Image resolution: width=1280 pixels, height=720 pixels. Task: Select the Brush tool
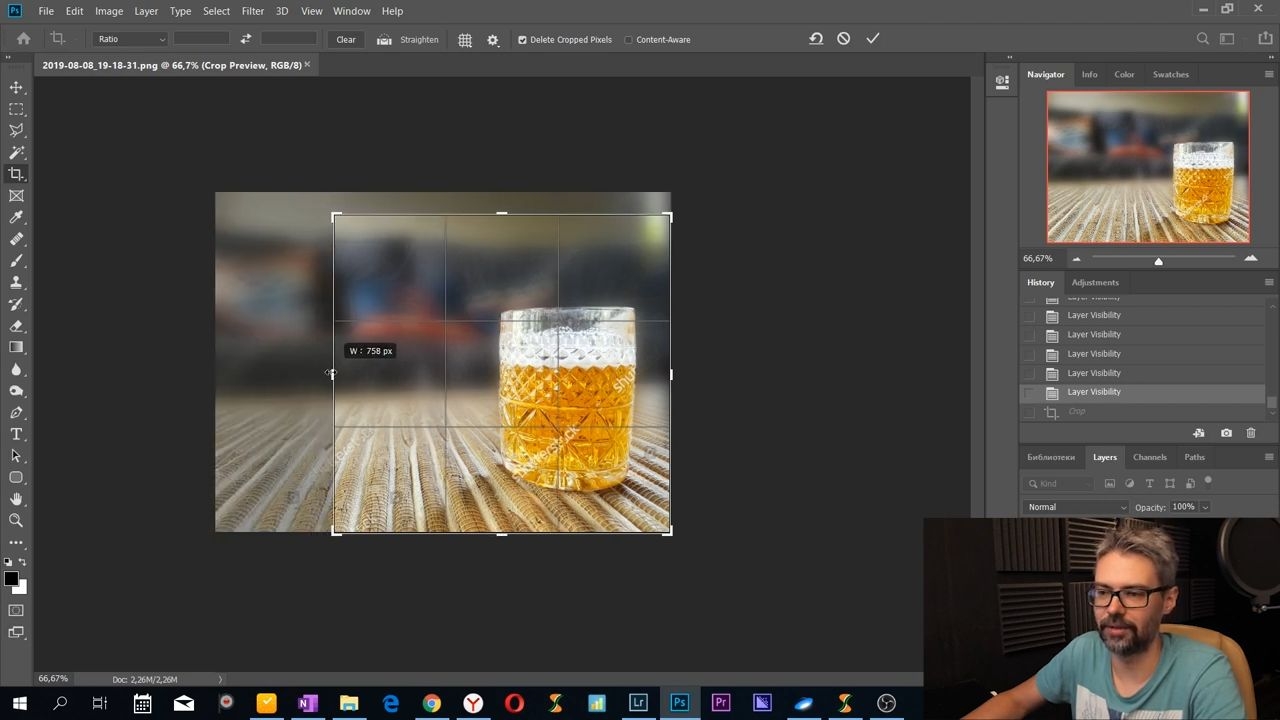click(x=16, y=261)
